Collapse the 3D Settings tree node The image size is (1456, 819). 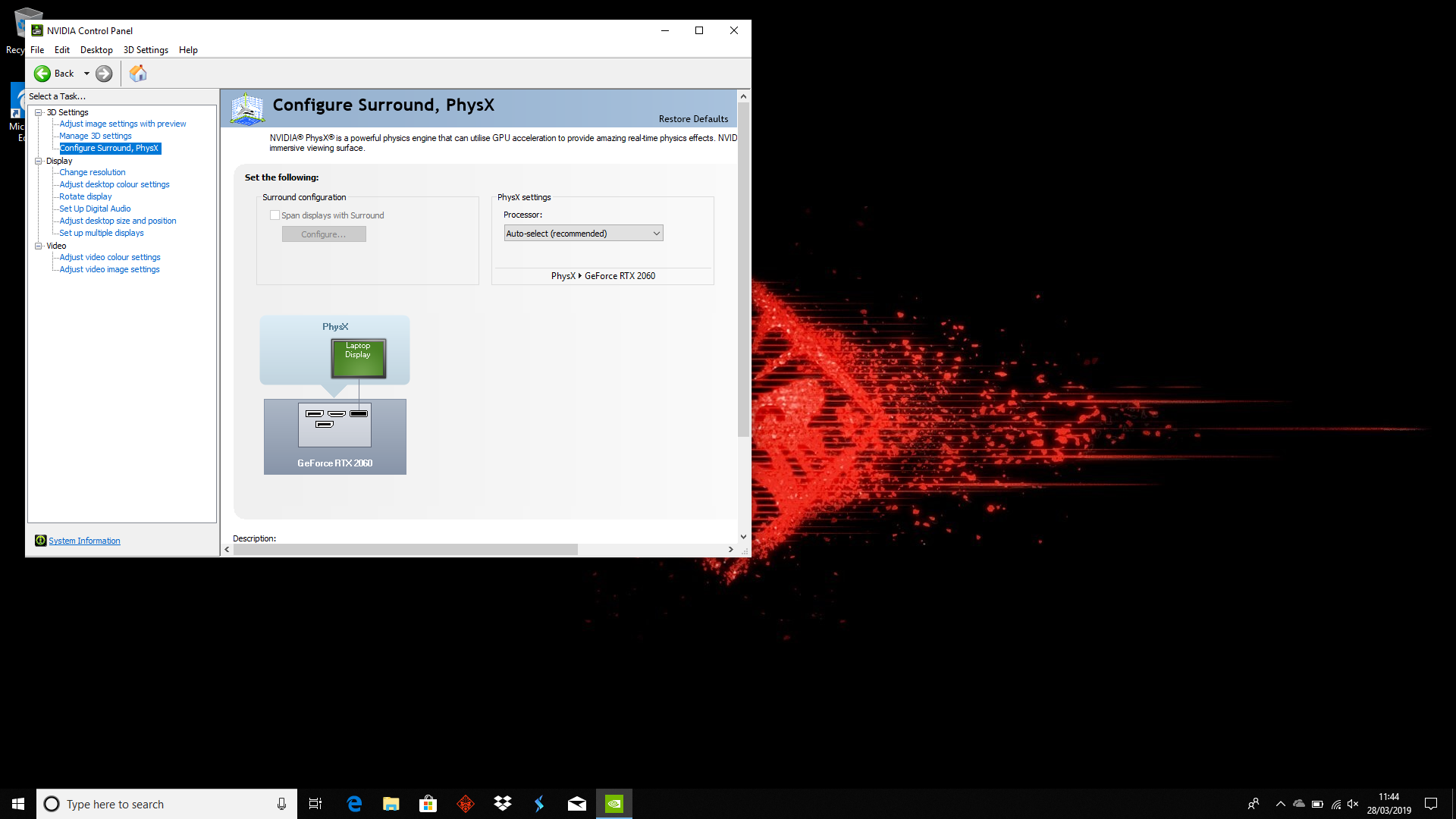click(38, 112)
